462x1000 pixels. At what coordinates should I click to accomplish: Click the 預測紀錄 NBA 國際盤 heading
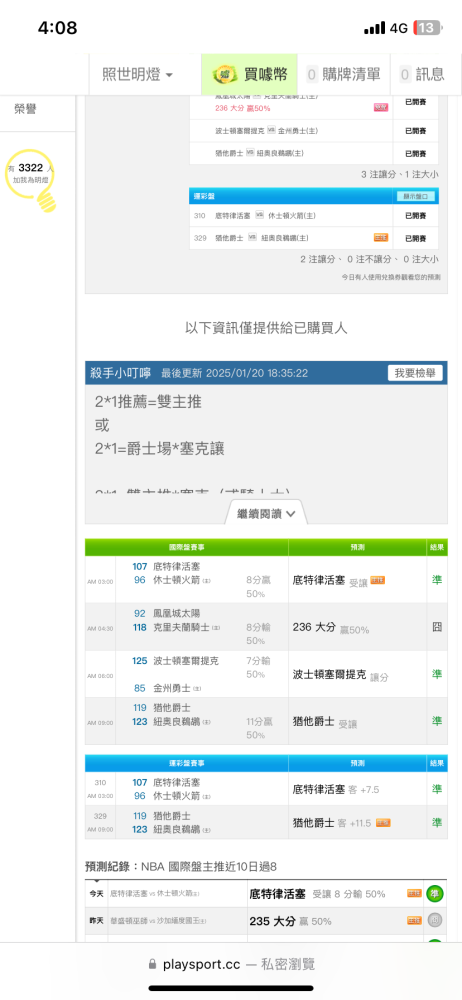(181, 866)
